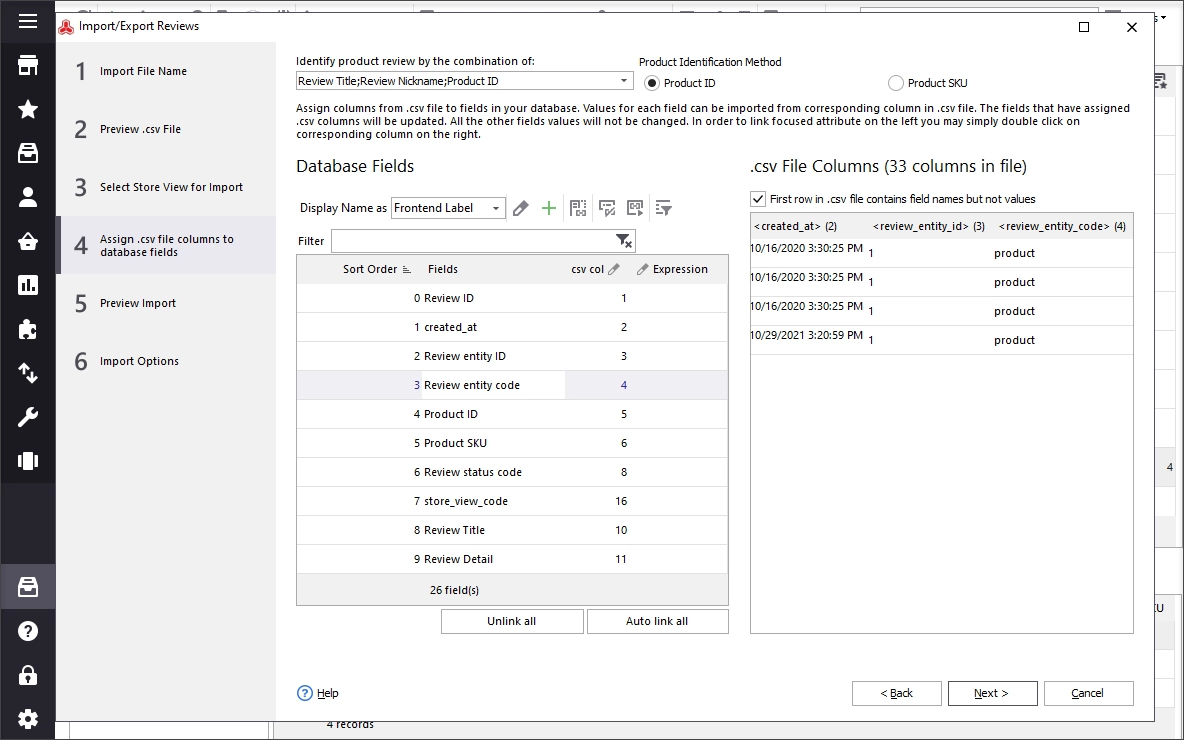1184x740 pixels.
Task: Open the store icon in the sidebar
Action: 28,66
